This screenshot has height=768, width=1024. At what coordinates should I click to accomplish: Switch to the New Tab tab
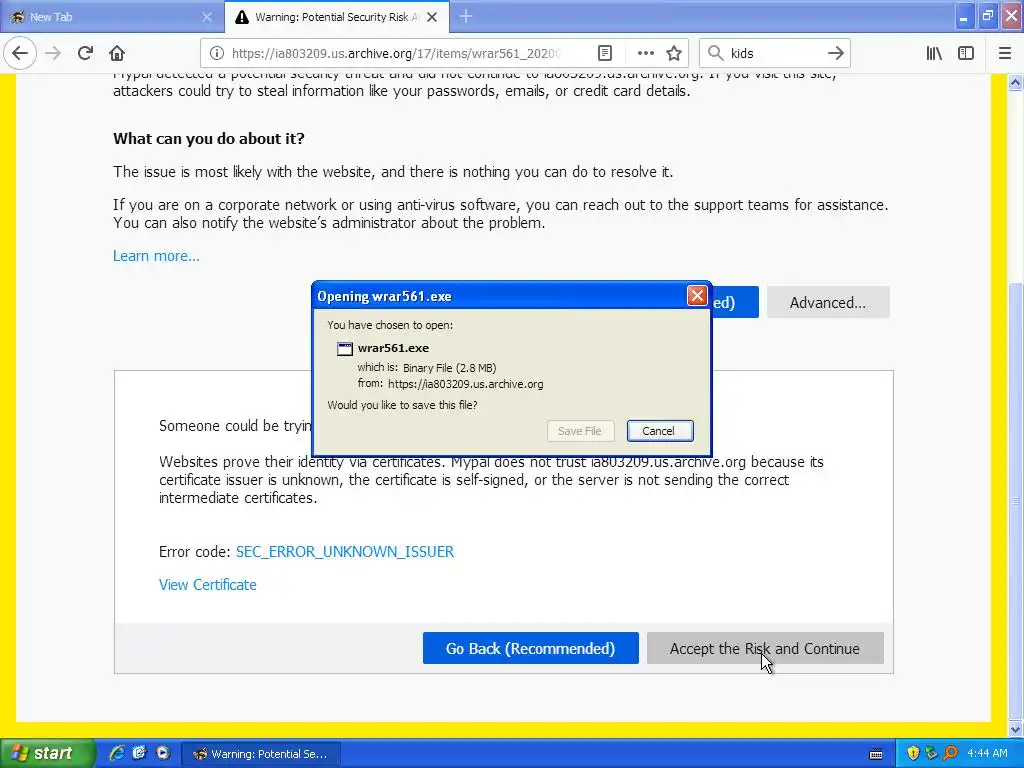coord(112,17)
